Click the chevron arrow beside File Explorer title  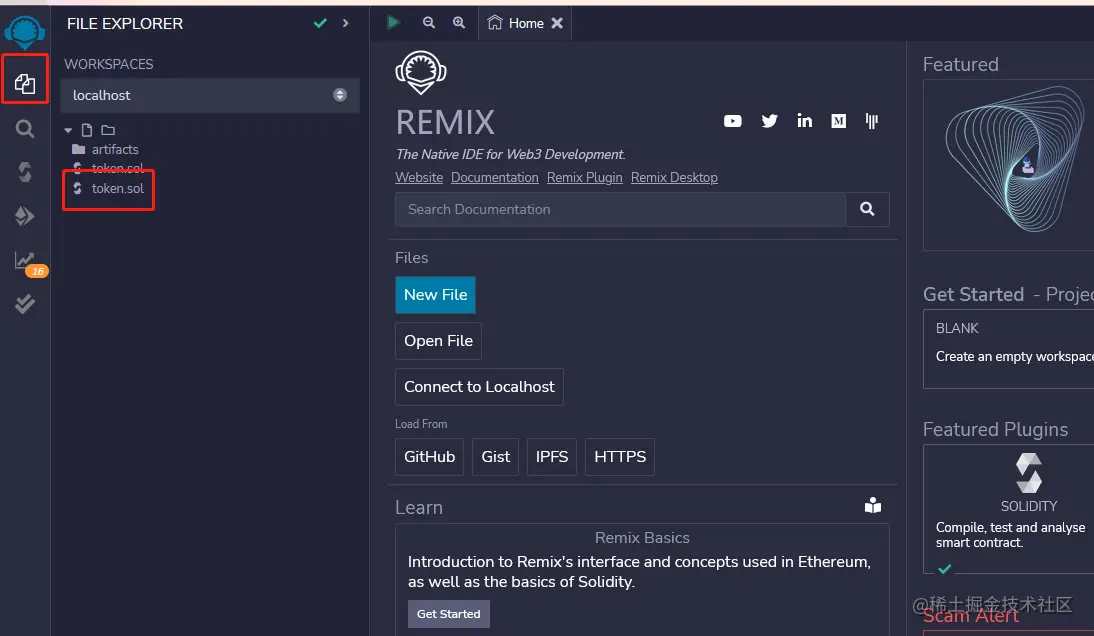(x=345, y=23)
